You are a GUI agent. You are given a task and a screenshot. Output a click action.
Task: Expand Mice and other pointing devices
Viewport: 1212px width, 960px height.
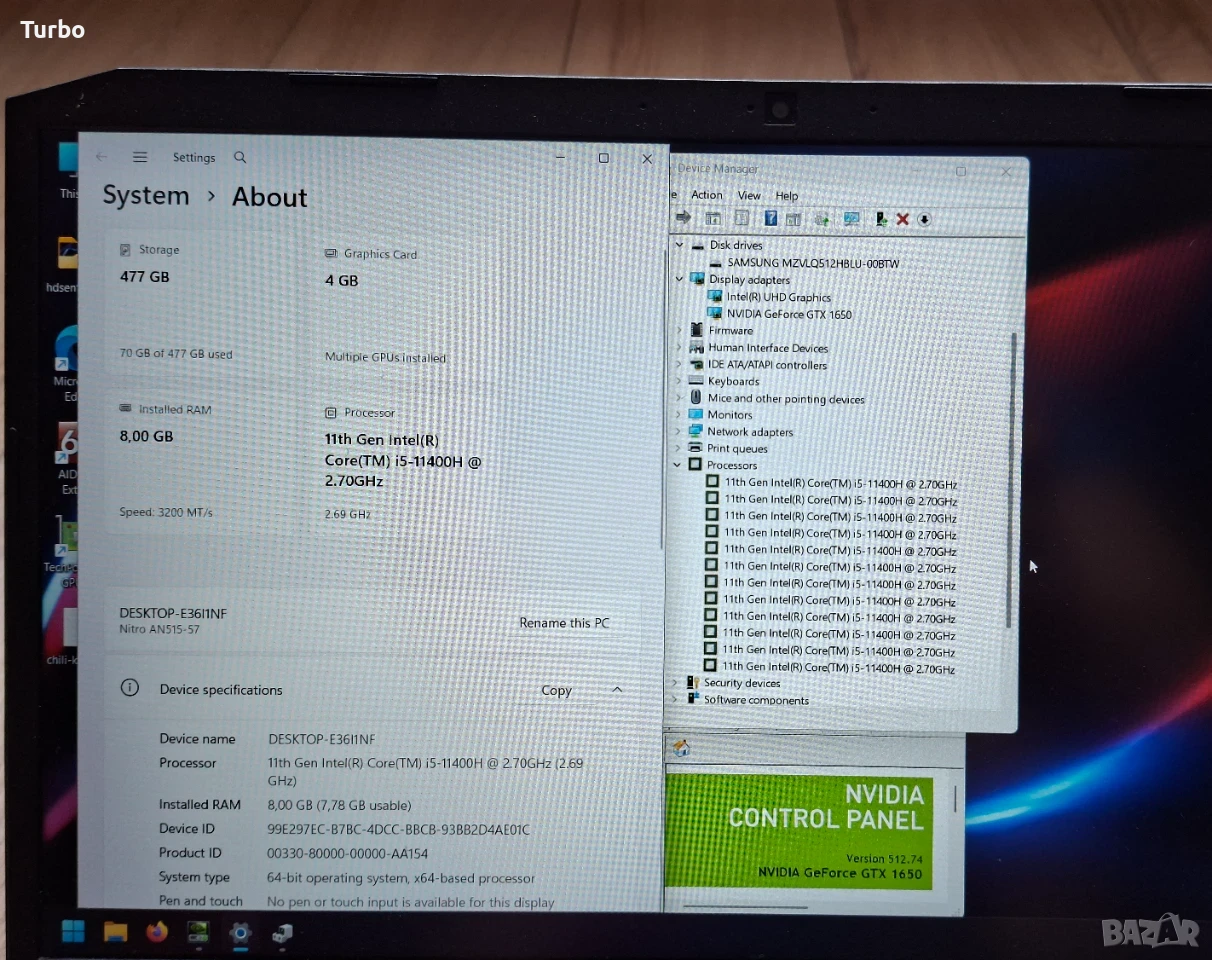pos(679,398)
